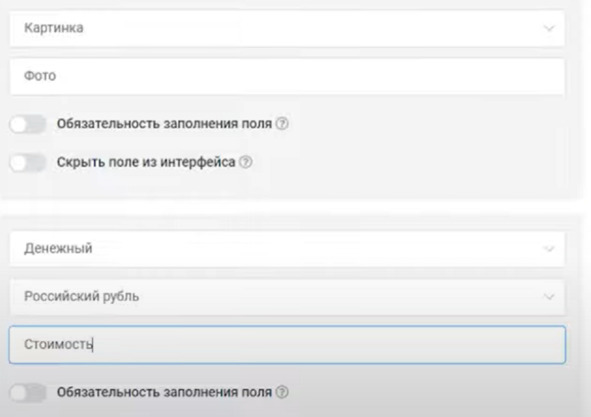Click the chevron arrow in Картинка field
The height and width of the screenshot is (417, 591).
click(549, 28)
